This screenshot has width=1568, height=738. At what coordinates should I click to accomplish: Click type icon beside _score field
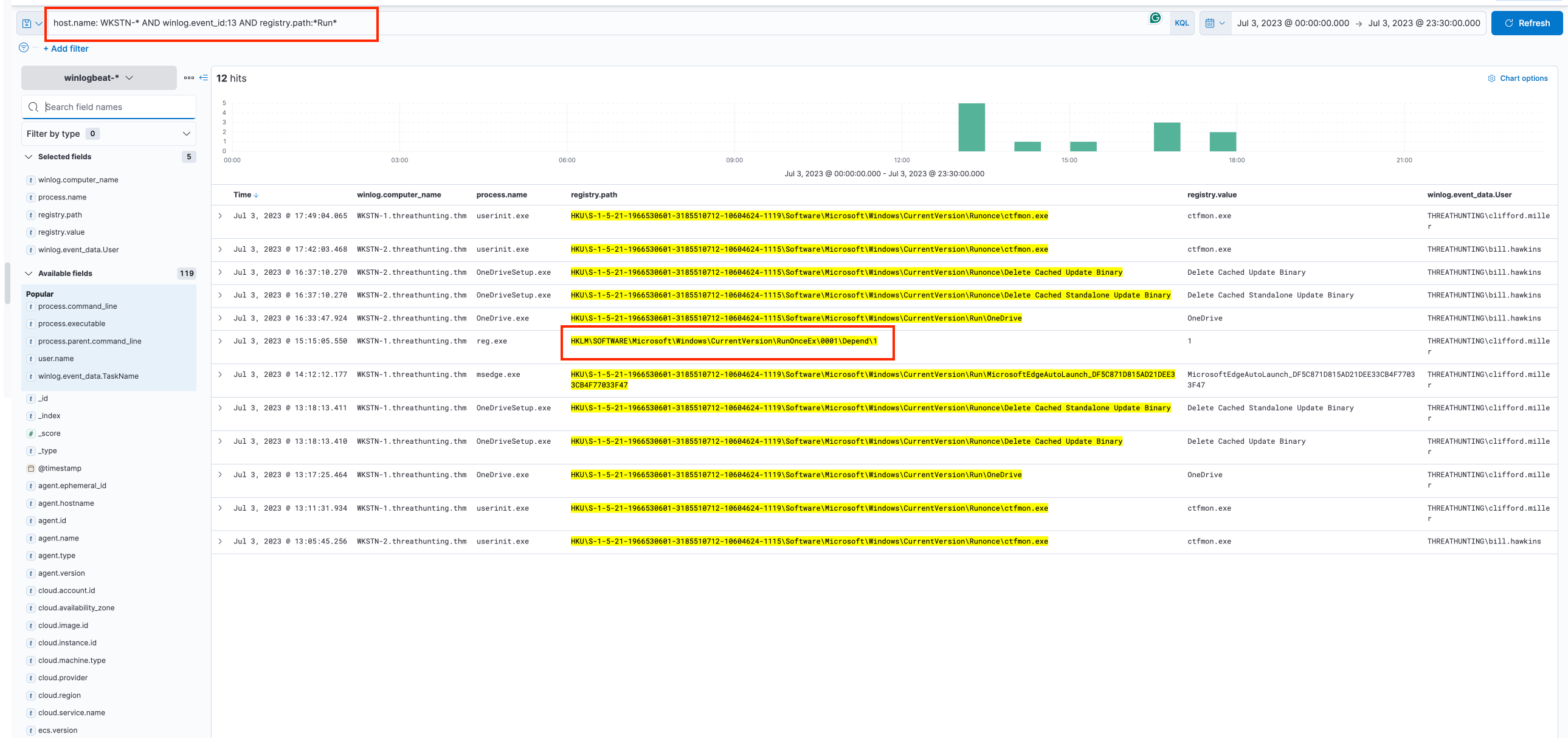30,434
